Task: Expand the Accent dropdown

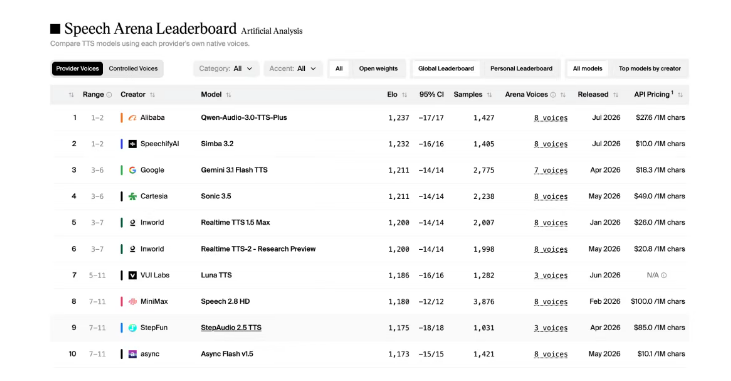Action: [293, 69]
